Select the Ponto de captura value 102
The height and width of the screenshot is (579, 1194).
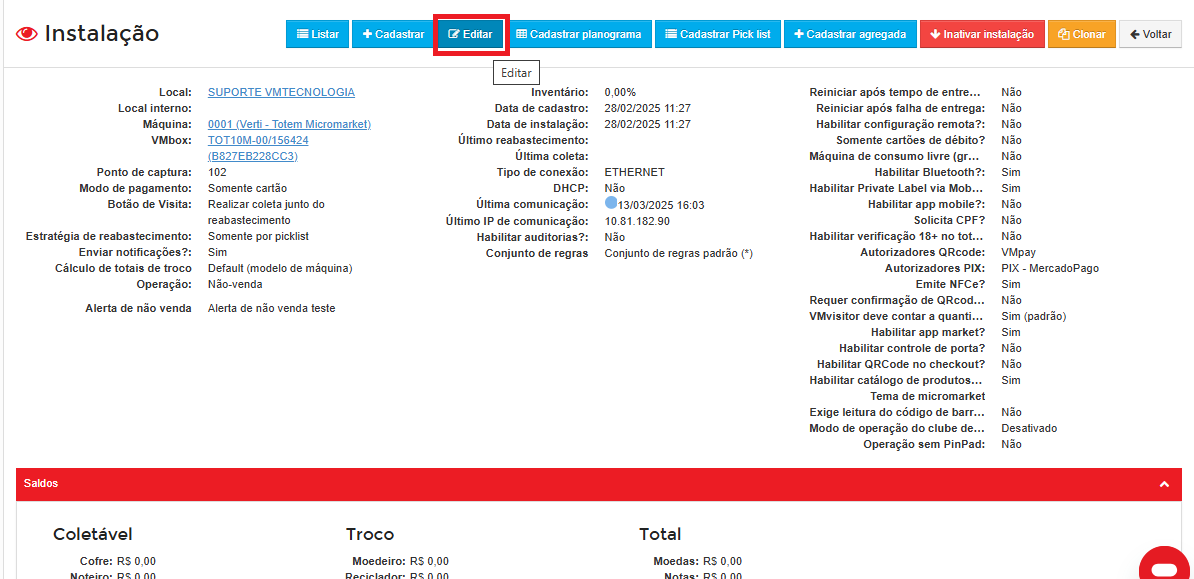coord(217,172)
